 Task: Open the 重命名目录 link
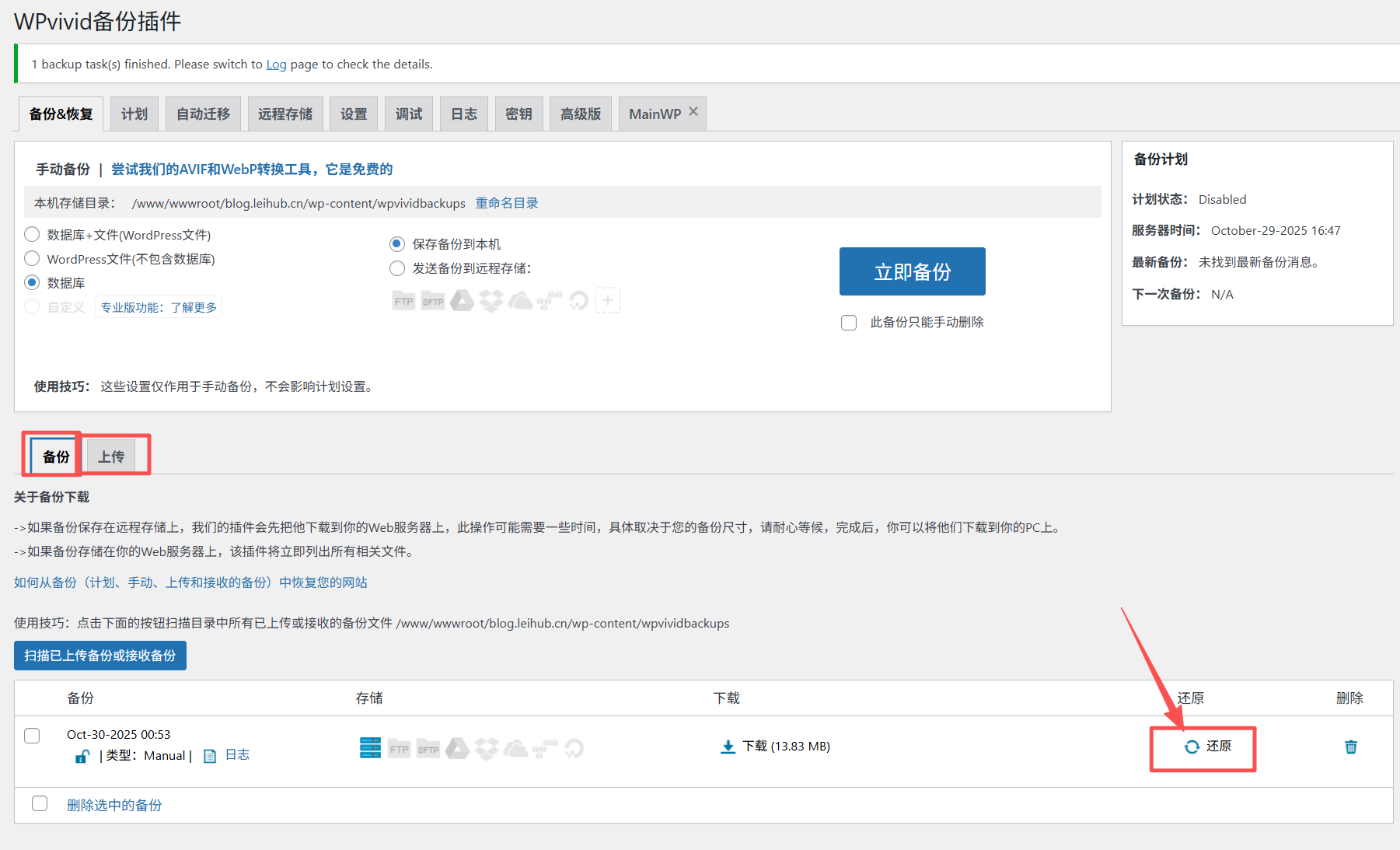(x=506, y=203)
